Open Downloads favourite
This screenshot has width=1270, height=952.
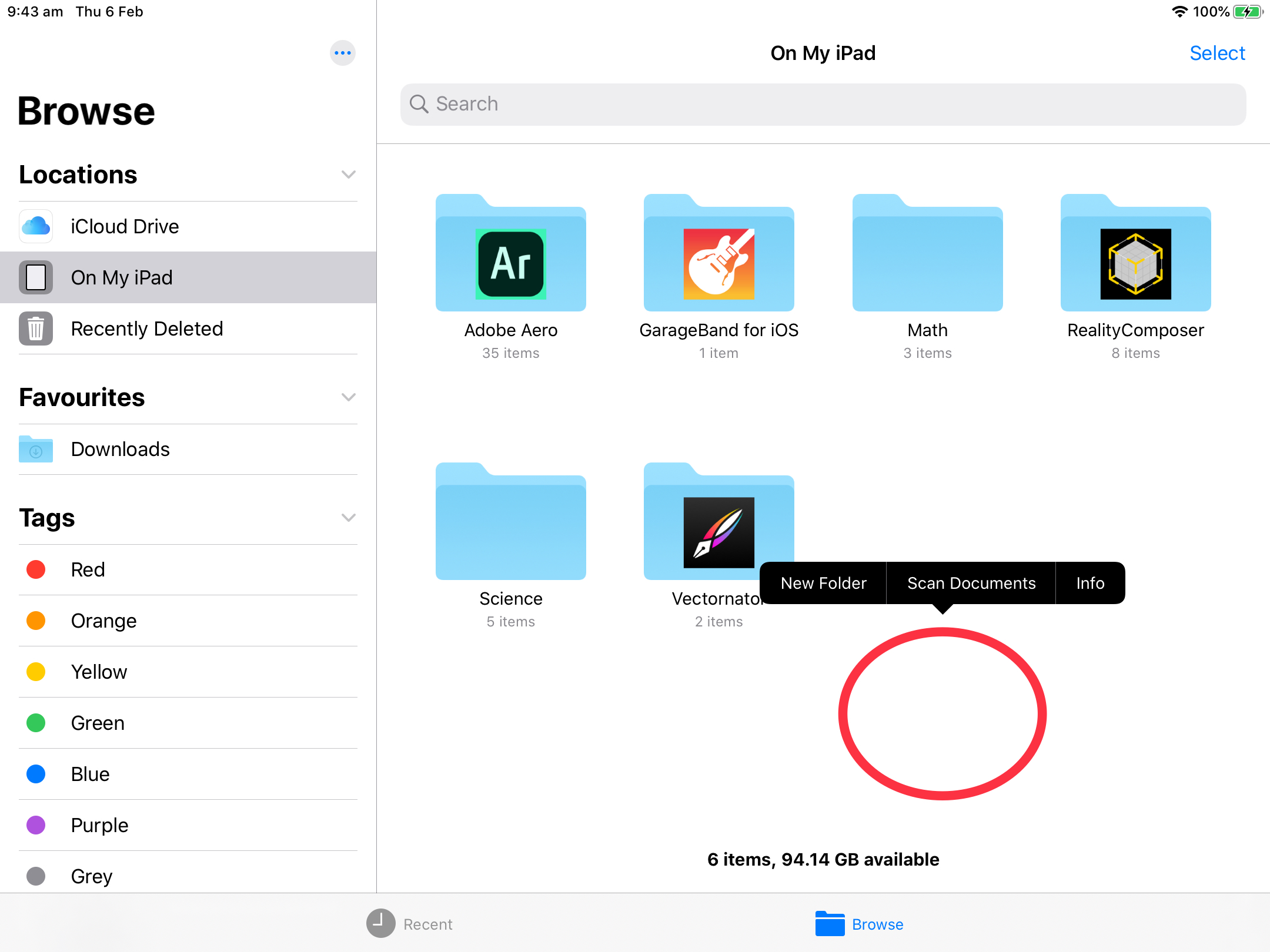188,449
